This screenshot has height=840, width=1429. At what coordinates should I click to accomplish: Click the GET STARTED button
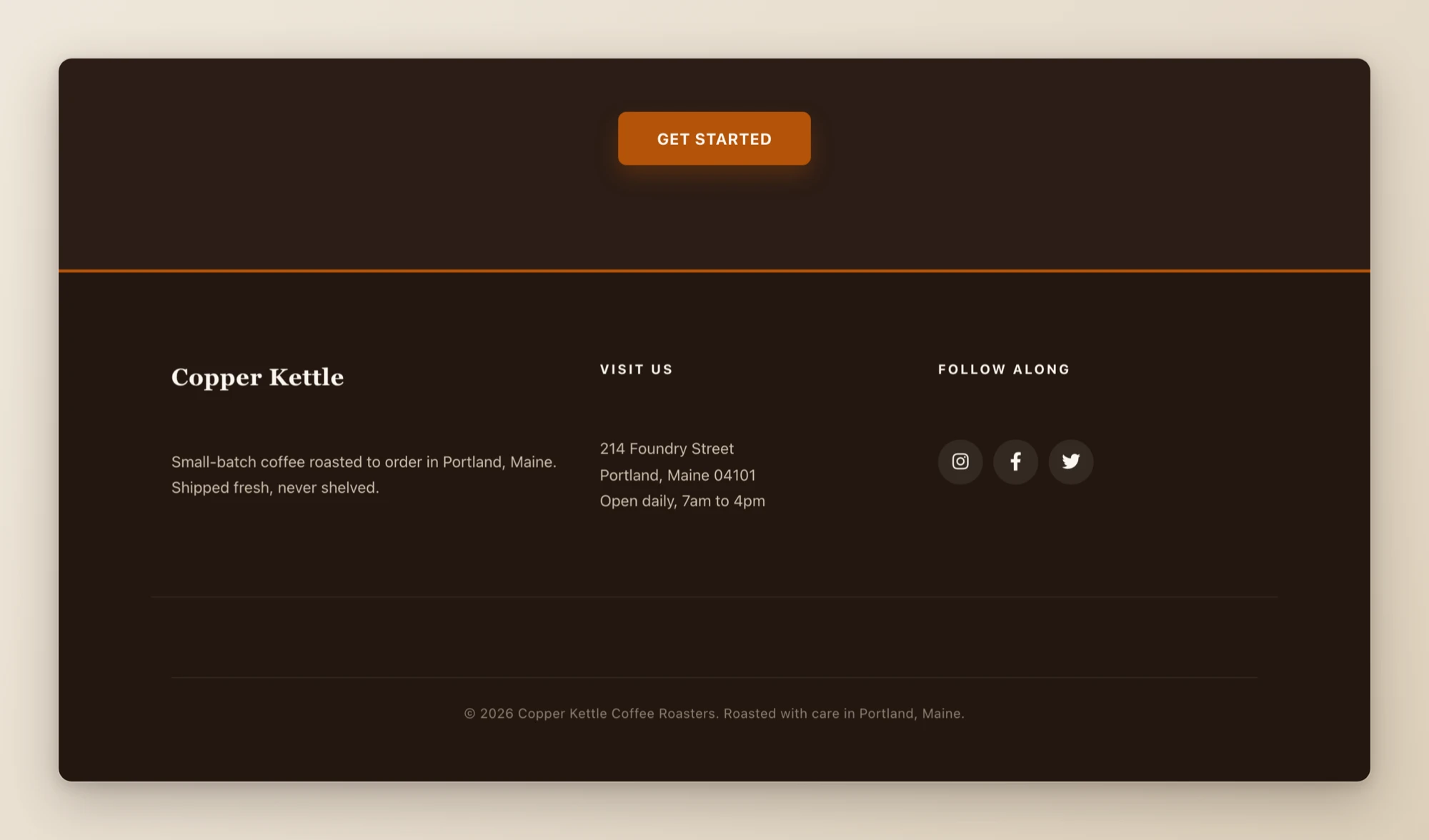714,139
